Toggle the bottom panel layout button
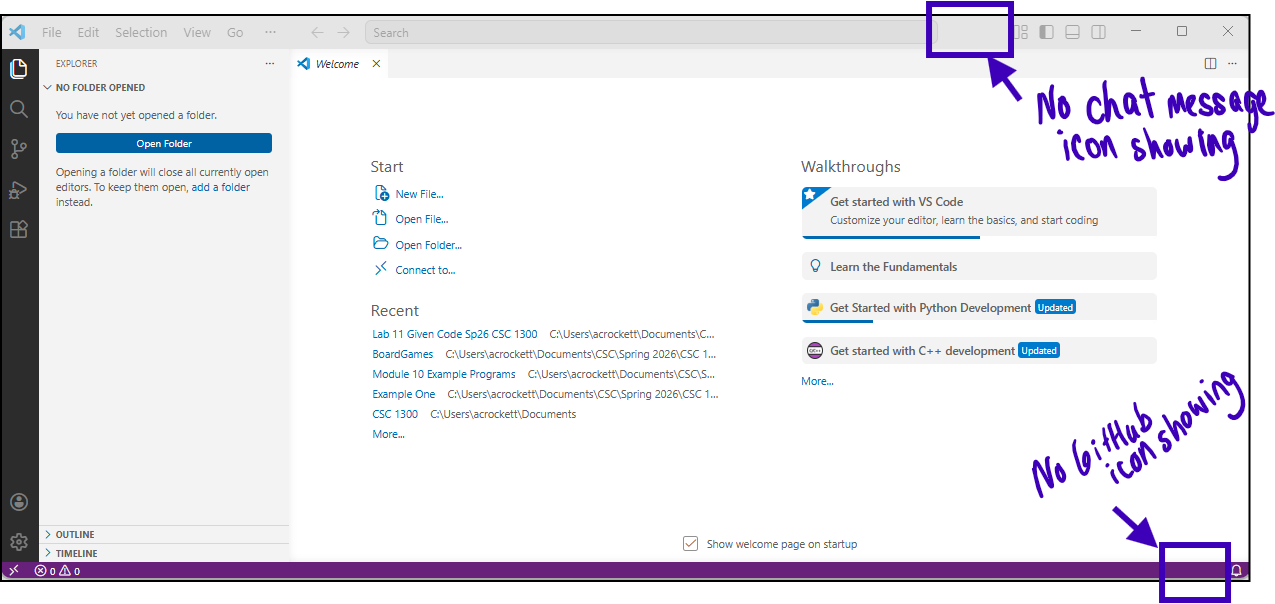Viewport: 1275px width, 604px height. 1072,32
